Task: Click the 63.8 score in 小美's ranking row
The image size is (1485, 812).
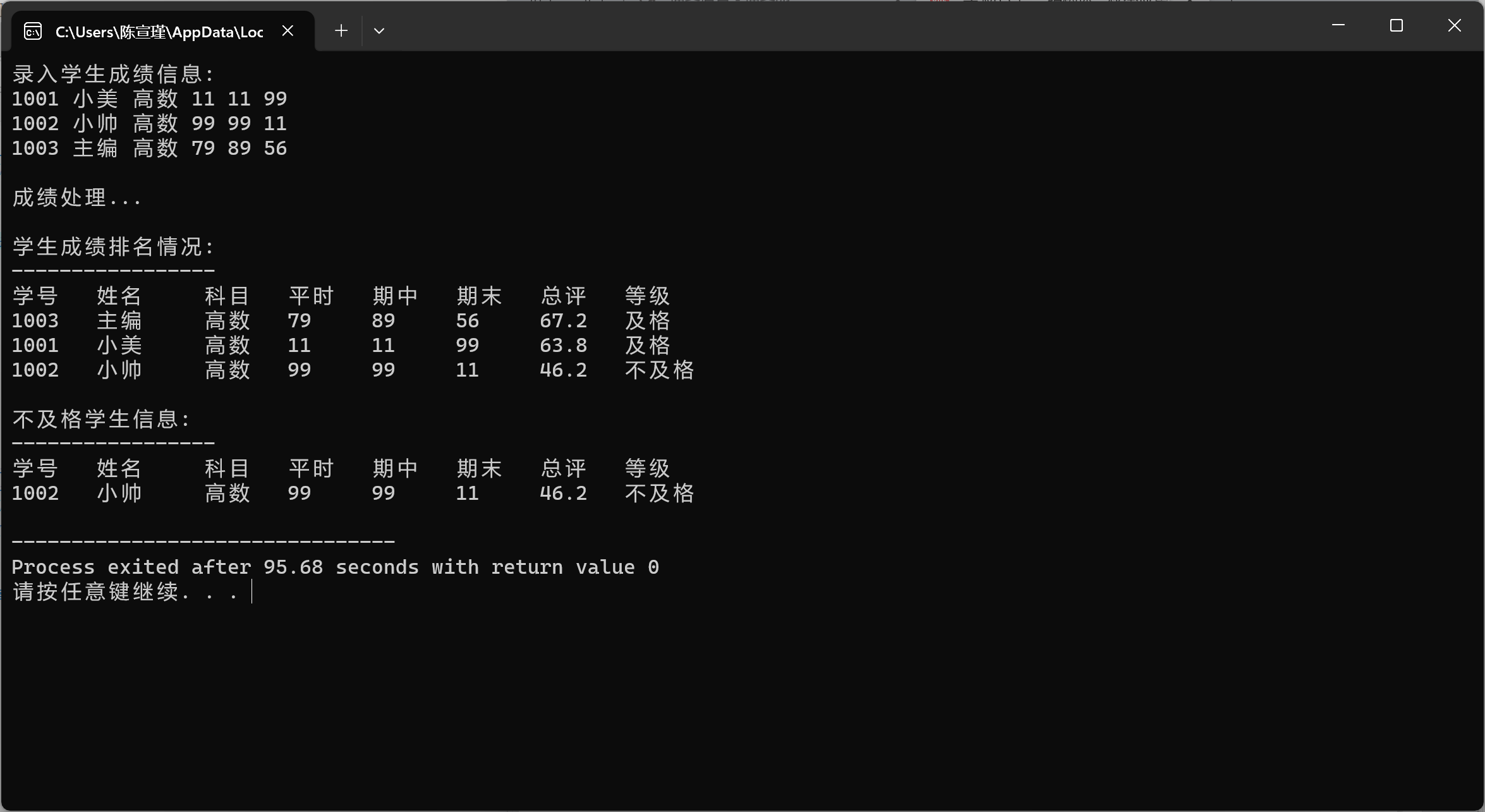Action: click(x=563, y=346)
